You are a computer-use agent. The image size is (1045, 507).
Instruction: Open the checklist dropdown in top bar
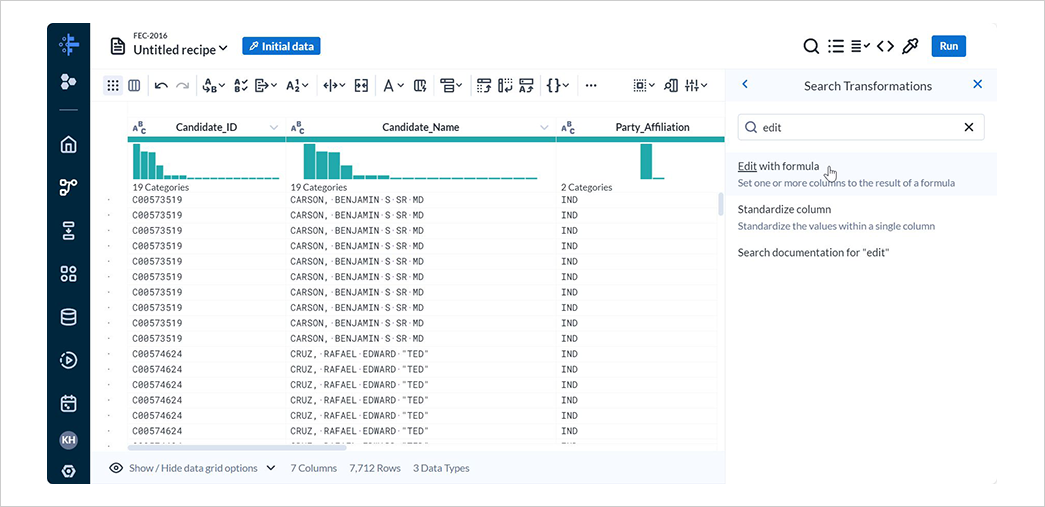[x=860, y=46]
